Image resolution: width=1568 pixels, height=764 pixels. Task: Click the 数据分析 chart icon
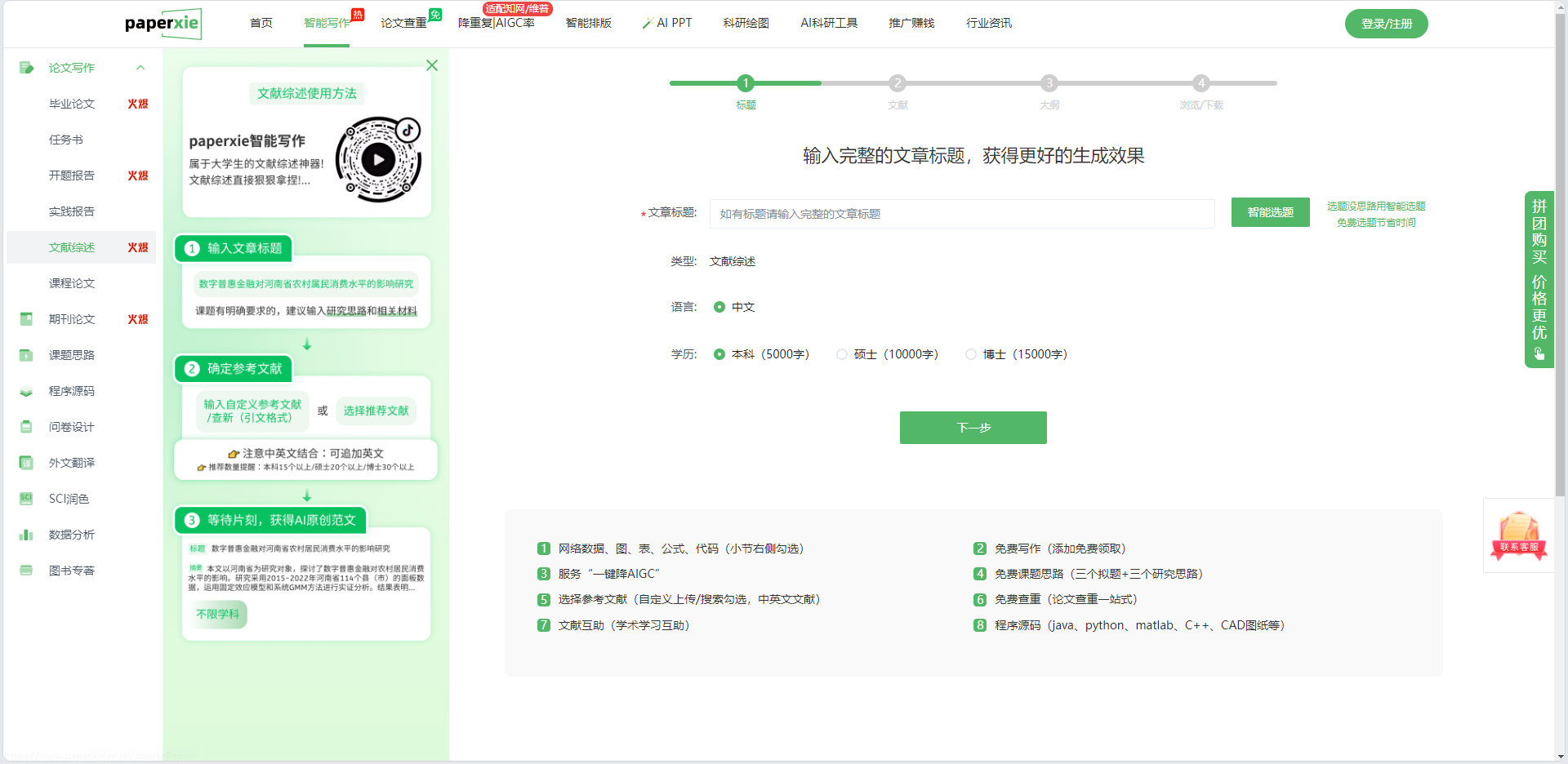tap(26, 535)
